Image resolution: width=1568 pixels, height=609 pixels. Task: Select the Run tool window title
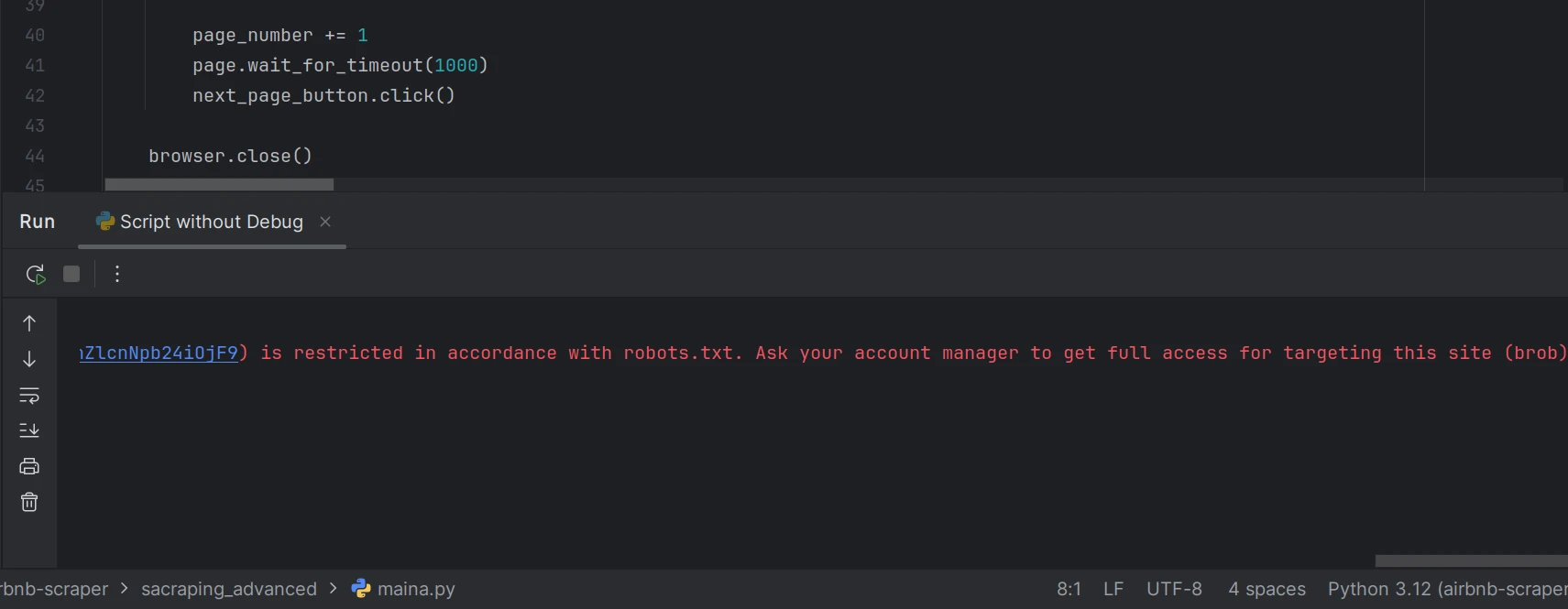point(37,222)
